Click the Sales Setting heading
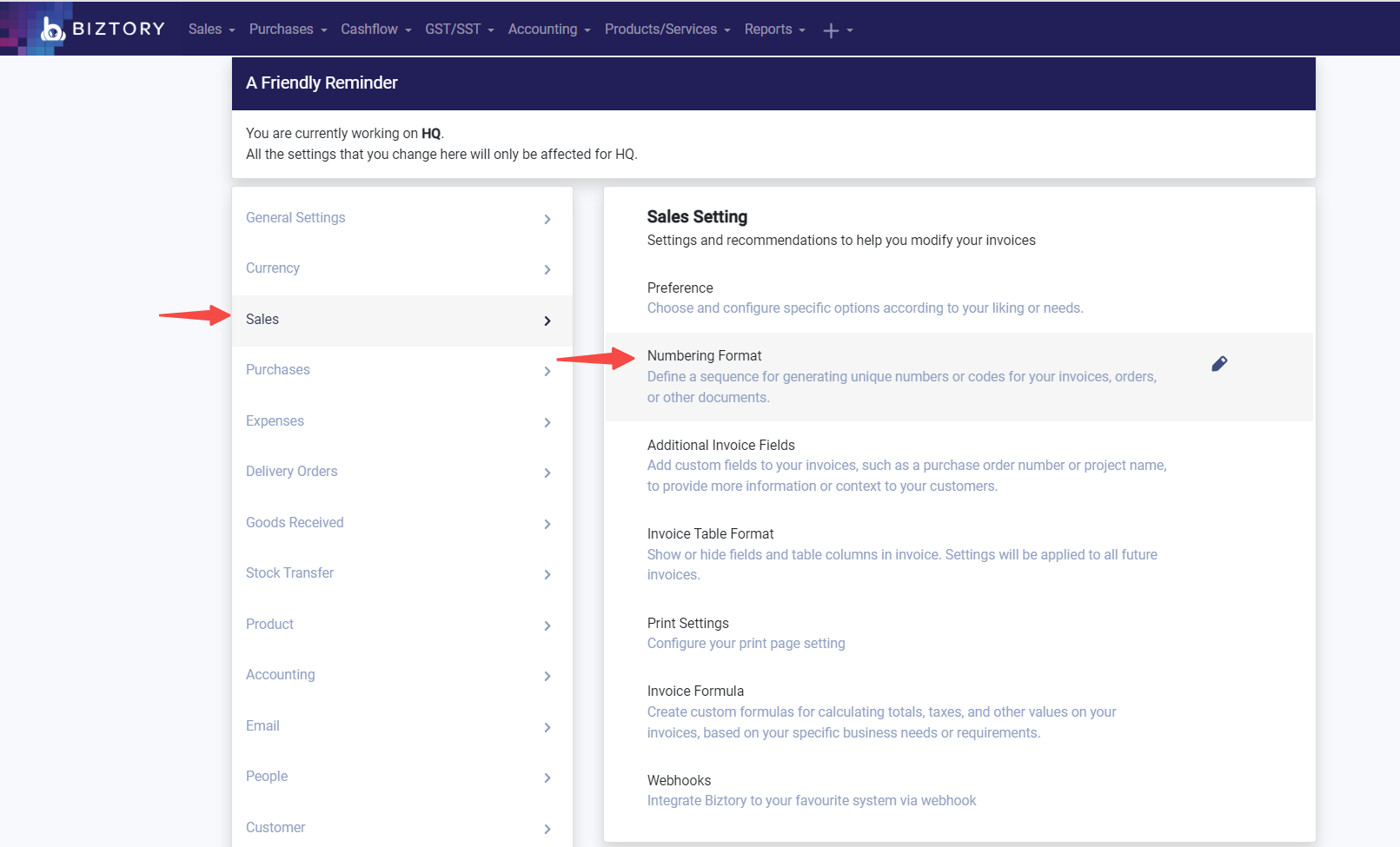The image size is (1400, 847). [697, 216]
